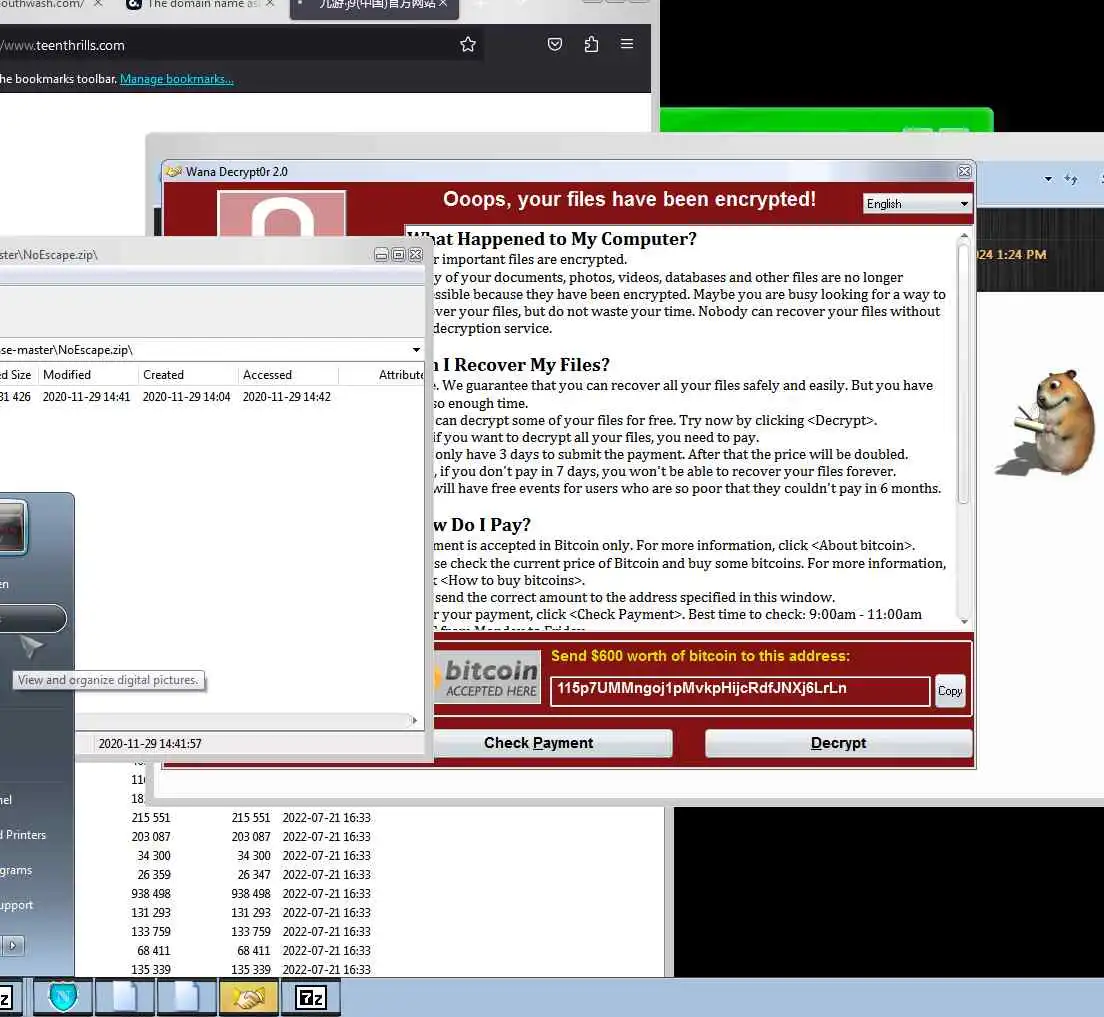Screen dimensions: 1104x1017
Task: Select the created date 2020-11-29 14:04 cell
Action: pyautogui.click(x=187, y=397)
